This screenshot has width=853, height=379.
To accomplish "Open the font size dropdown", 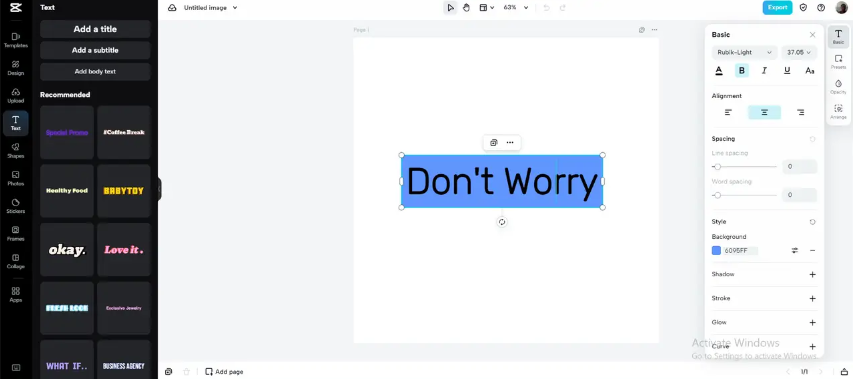I will click(x=799, y=52).
